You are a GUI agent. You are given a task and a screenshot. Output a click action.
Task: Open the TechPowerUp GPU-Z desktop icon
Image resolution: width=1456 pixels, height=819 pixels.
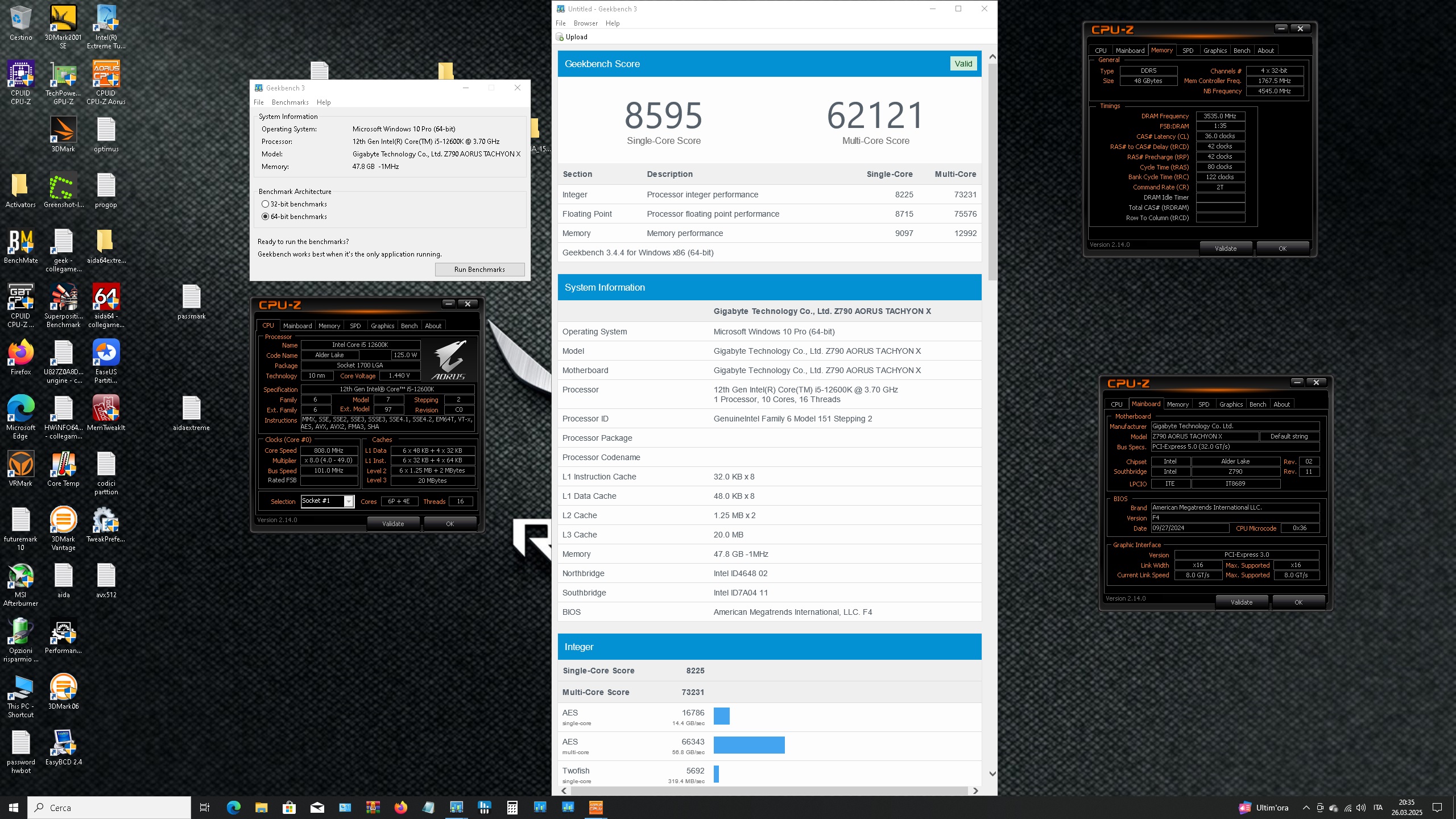coord(63,82)
